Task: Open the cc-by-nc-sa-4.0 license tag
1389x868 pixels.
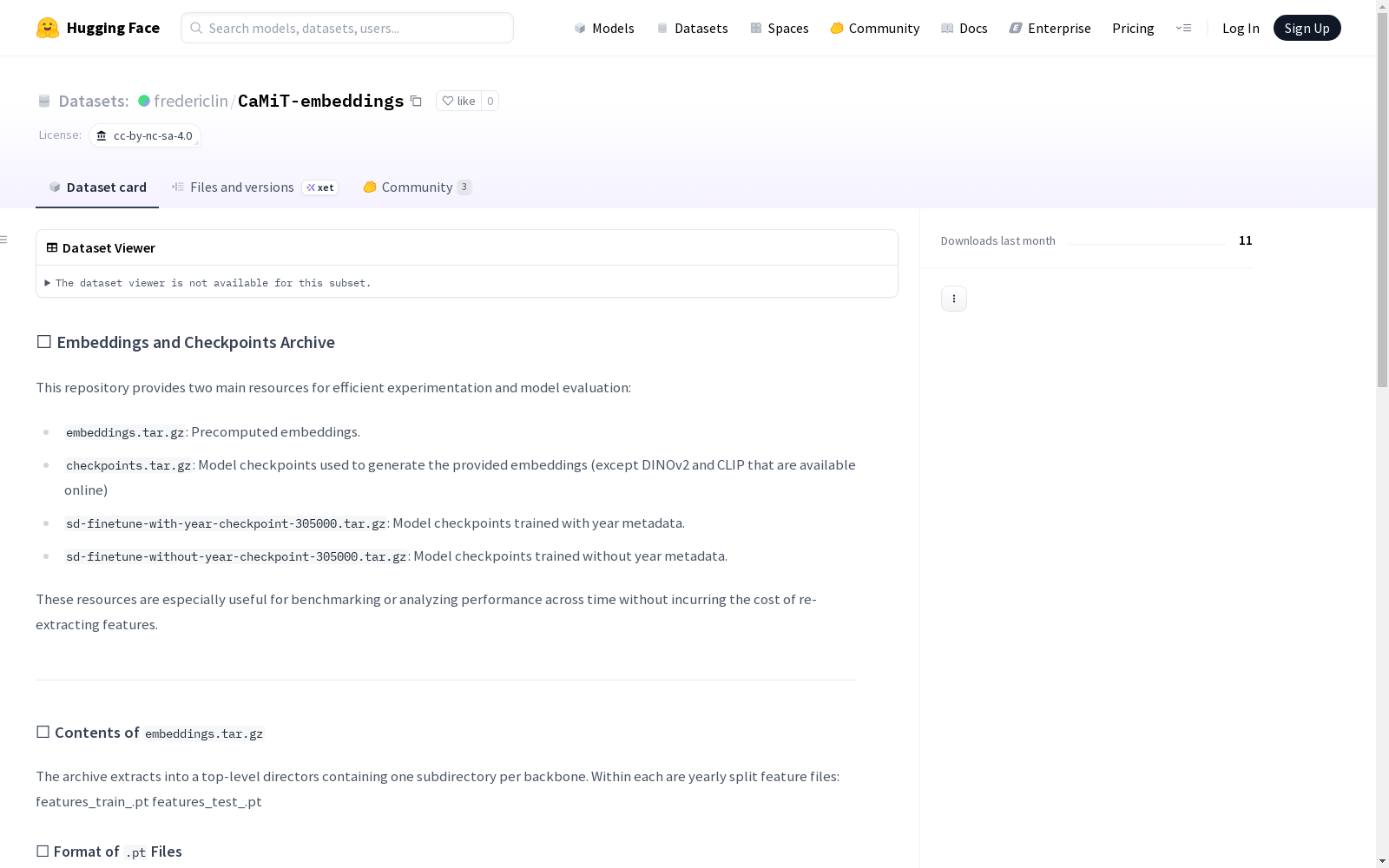Action: pos(145,135)
